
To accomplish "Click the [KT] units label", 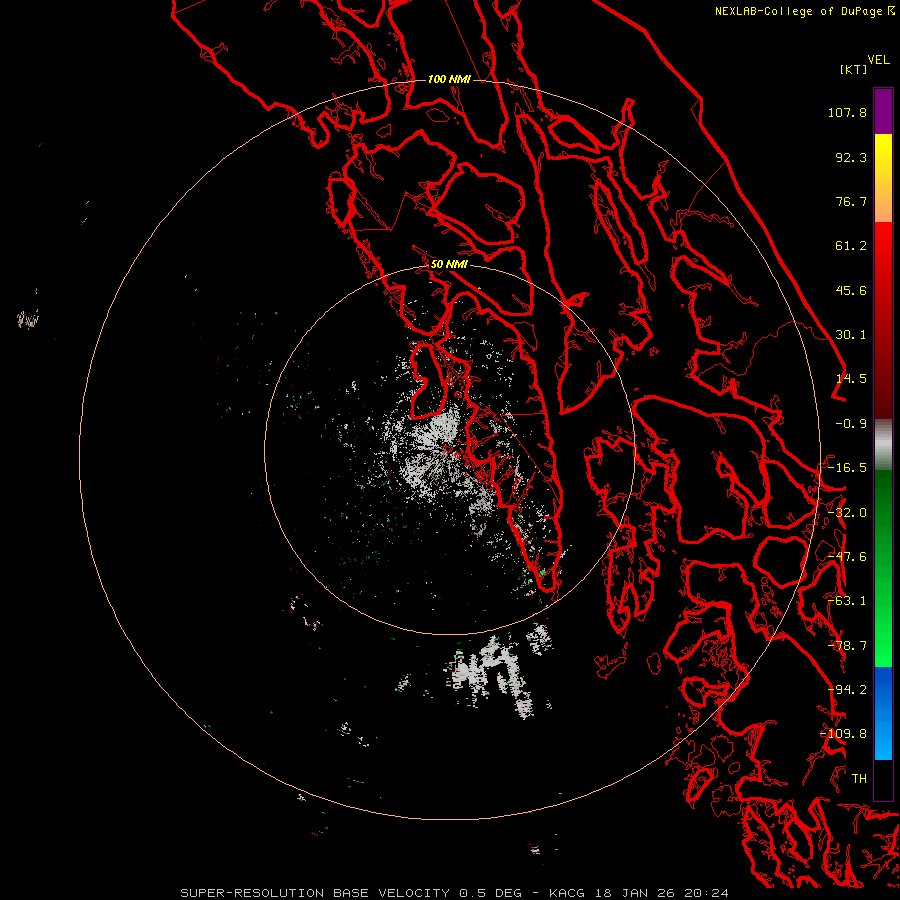I will (853, 69).
